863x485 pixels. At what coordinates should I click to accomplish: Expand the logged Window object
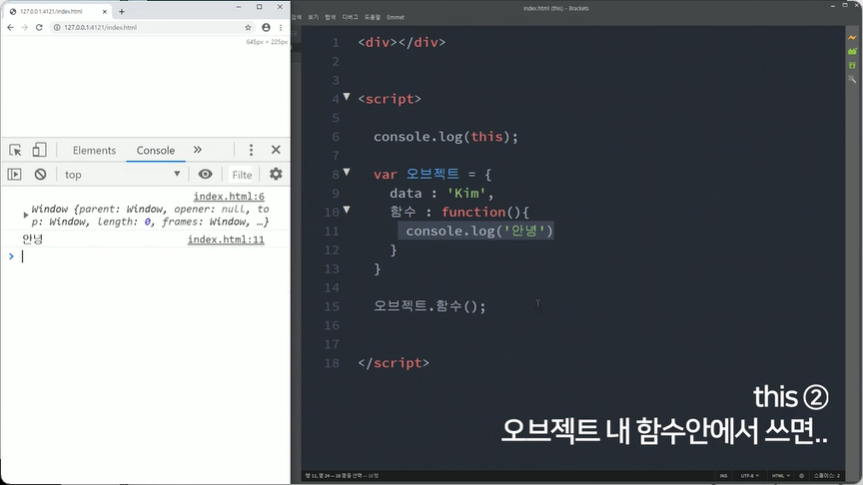click(x=25, y=215)
